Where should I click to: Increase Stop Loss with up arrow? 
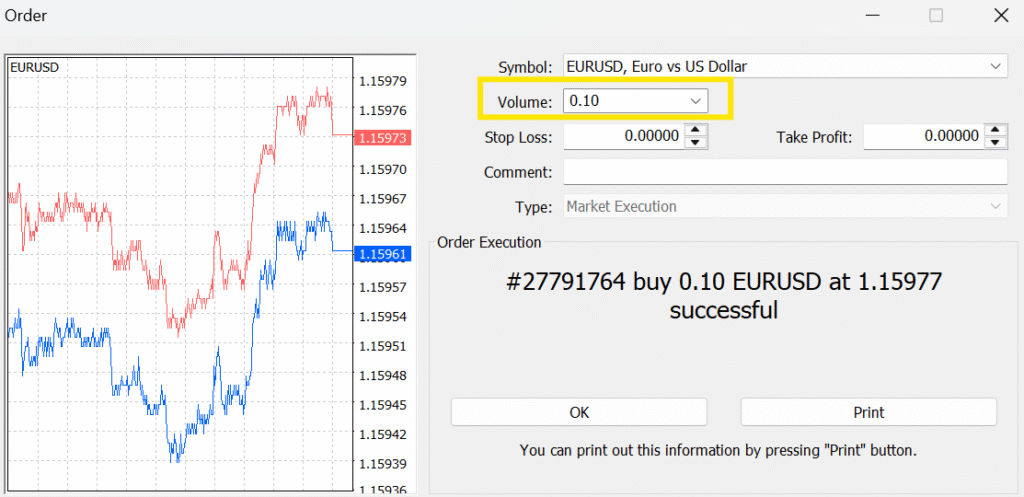click(696, 130)
